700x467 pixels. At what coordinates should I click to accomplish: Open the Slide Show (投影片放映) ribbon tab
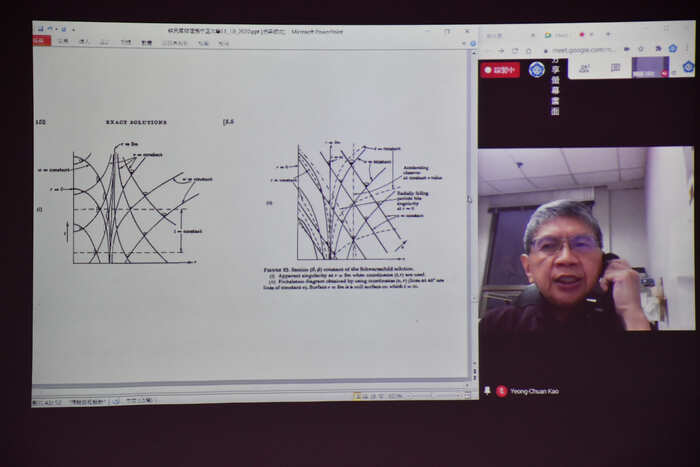pos(175,43)
